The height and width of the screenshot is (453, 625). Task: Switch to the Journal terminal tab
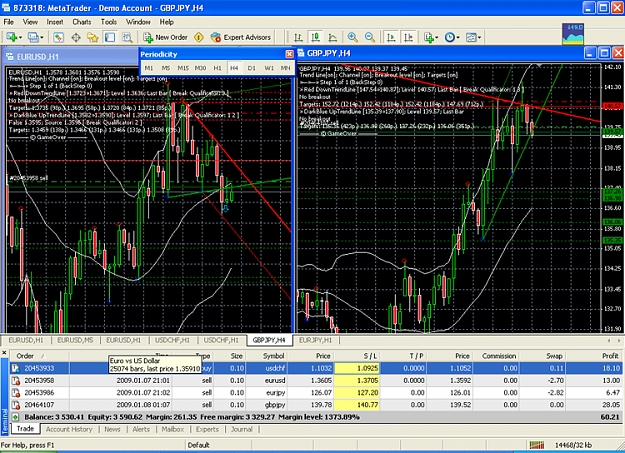point(242,429)
